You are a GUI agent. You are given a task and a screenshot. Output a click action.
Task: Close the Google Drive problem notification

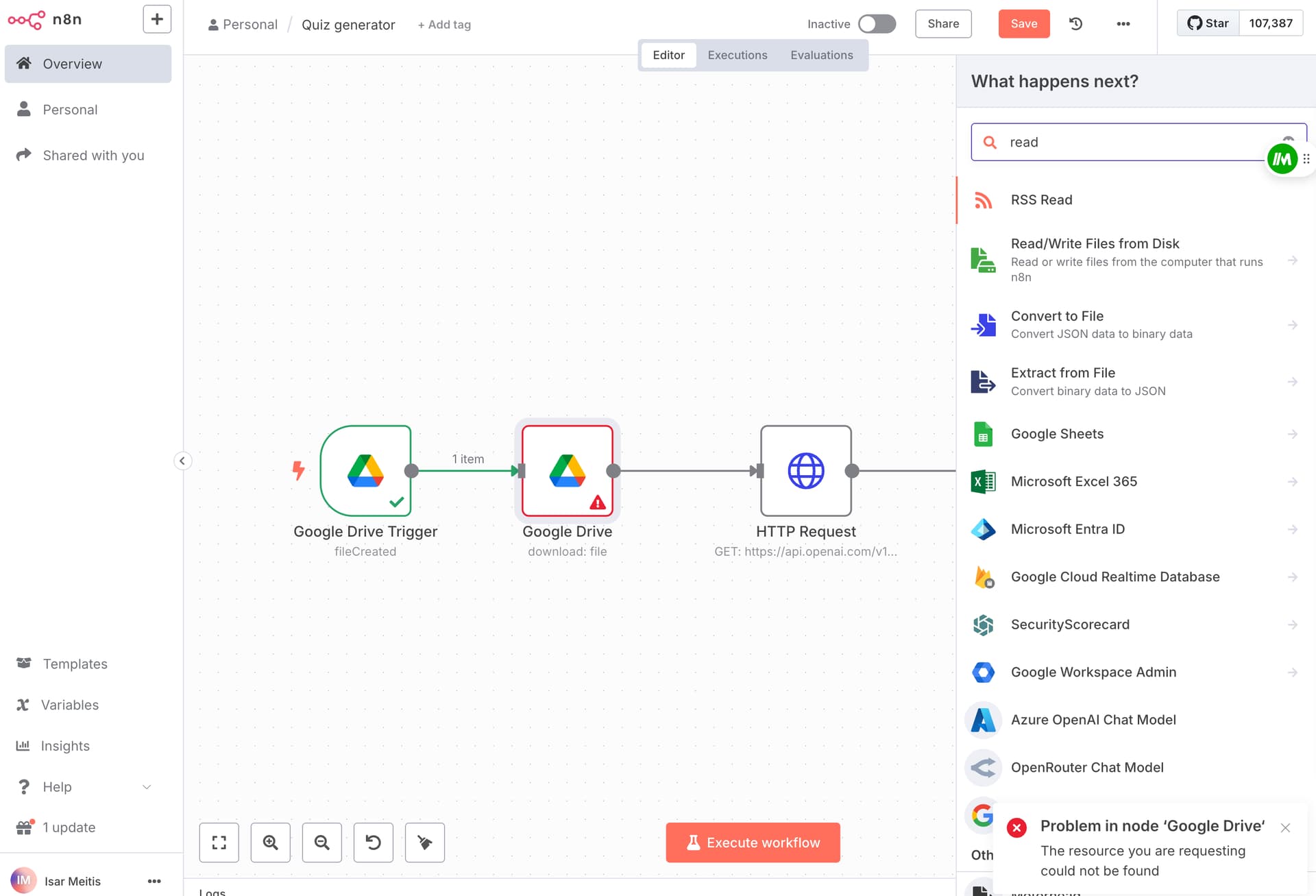[1285, 828]
